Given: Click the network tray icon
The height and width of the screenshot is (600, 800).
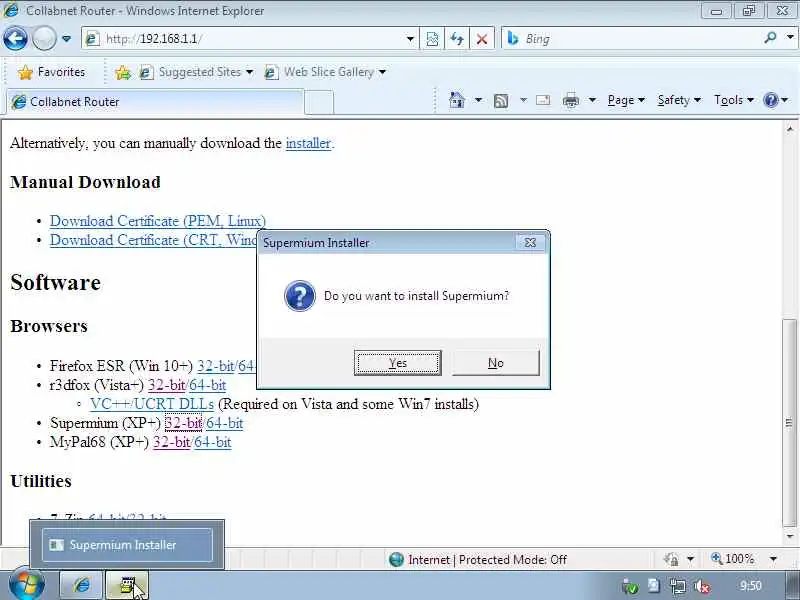Looking at the screenshot, I should (x=677, y=586).
